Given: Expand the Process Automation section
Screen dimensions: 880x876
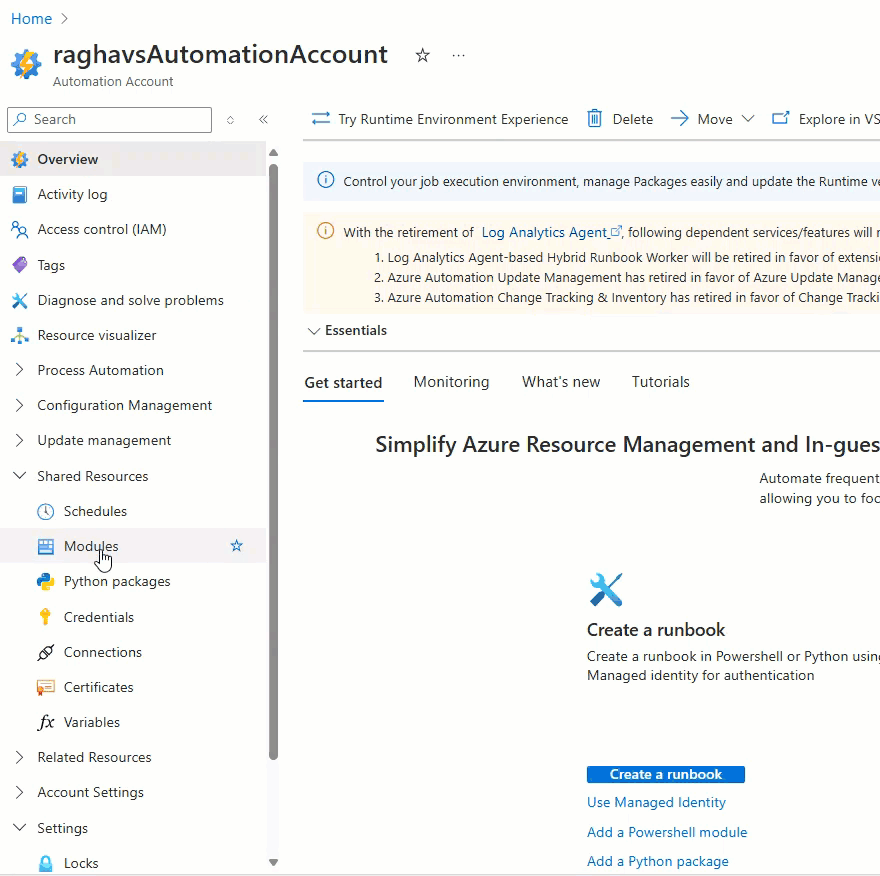Looking at the screenshot, I should (20, 370).
